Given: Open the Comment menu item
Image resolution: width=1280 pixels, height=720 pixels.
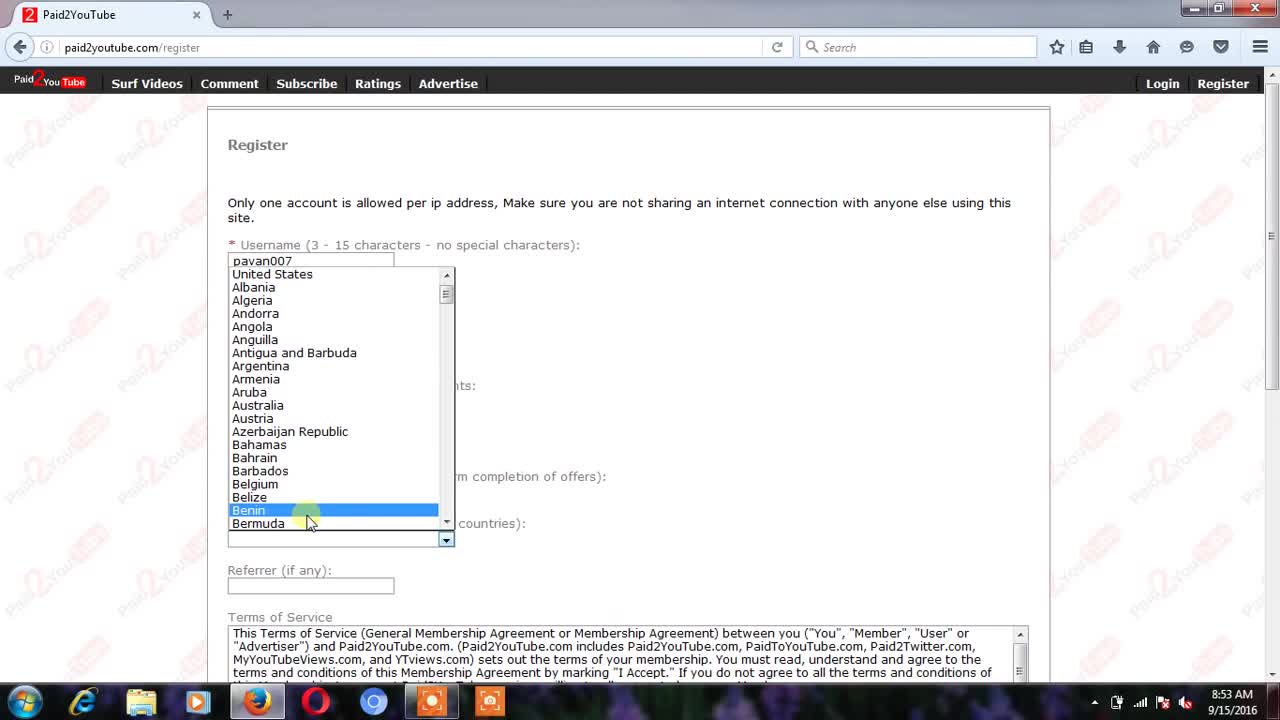Looking at the screenshot, I should coord(229,83).
